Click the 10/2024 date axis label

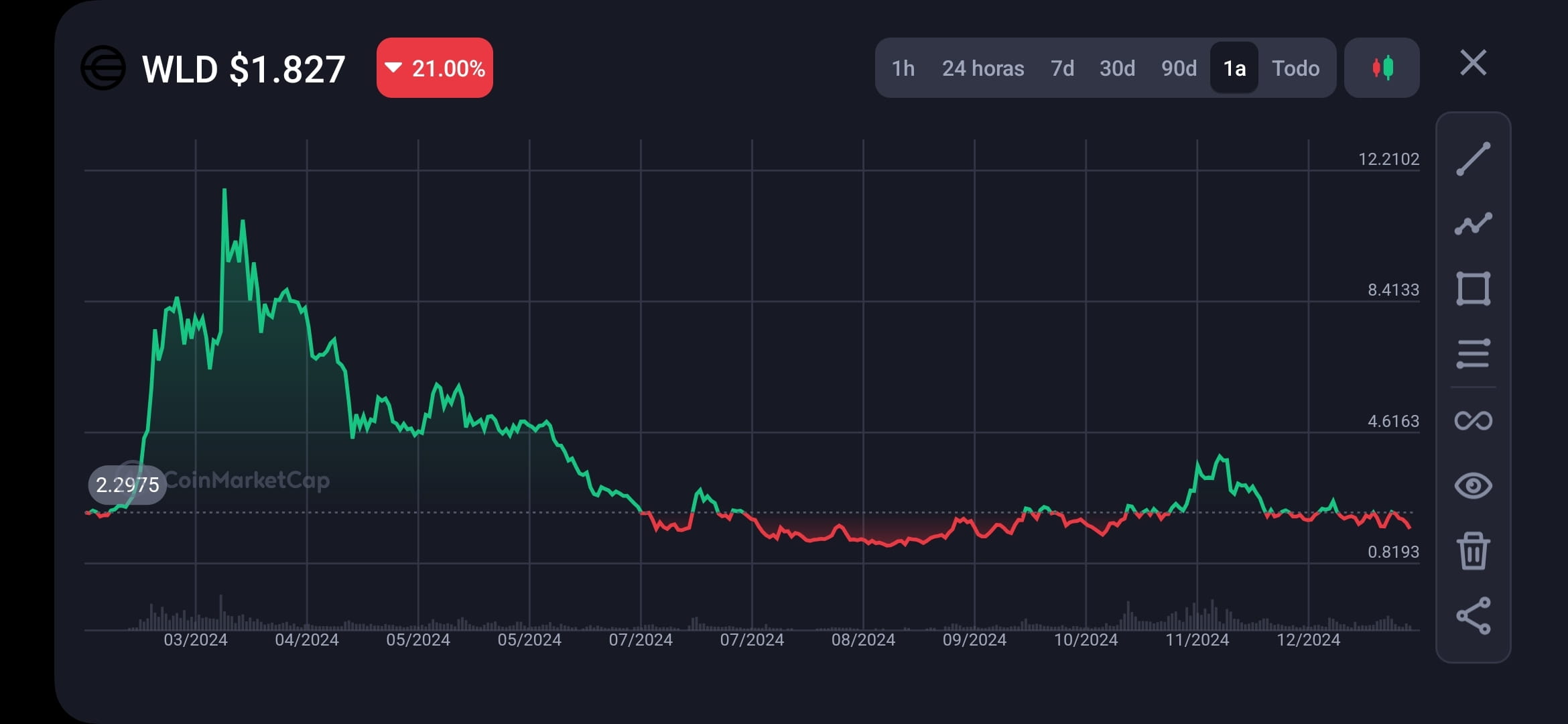1086,640
